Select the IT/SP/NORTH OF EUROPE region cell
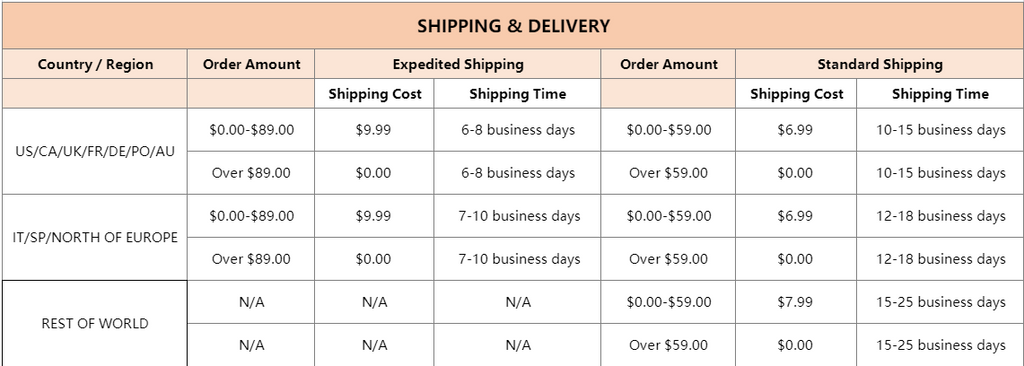The height and width of the screenshot is (366, 1024). 95,237
